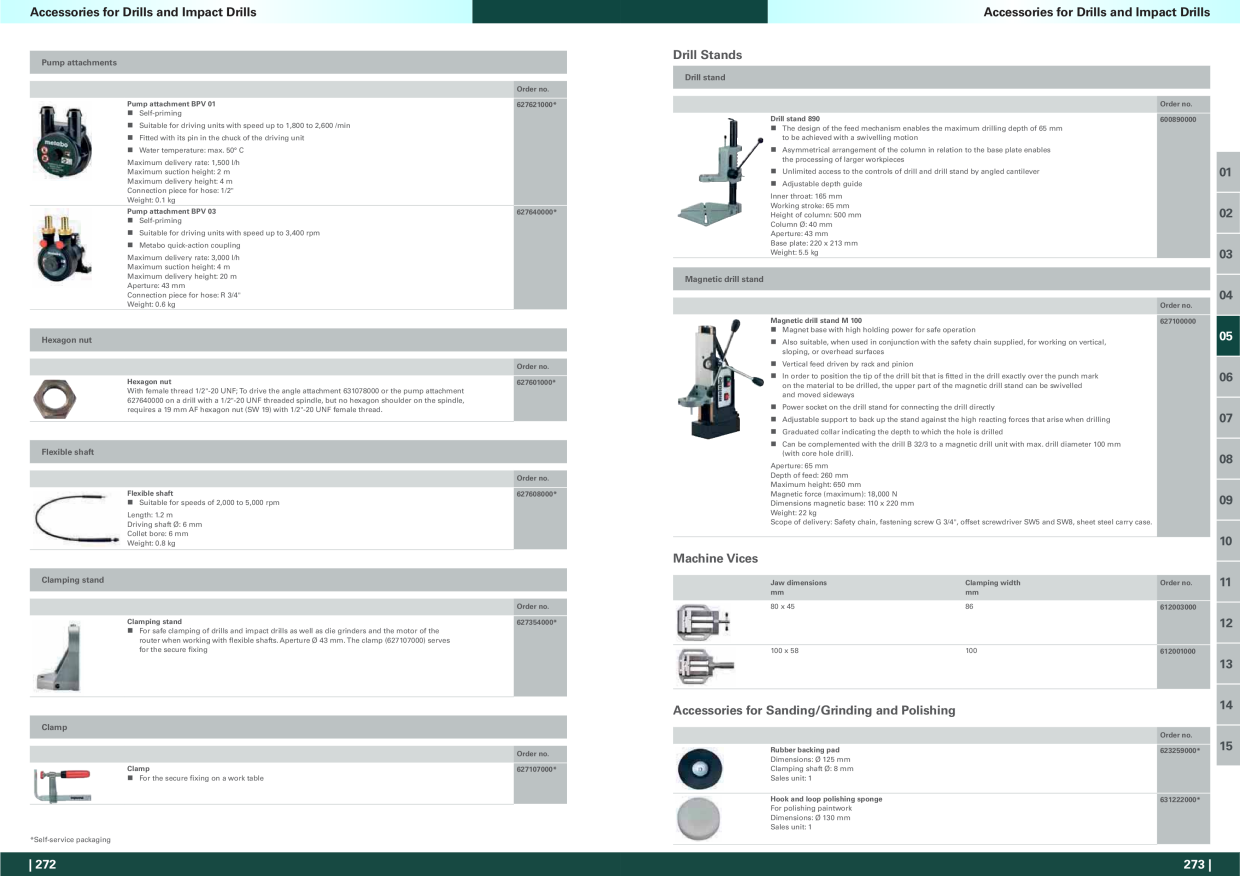Click the Hexagon nut section header

[x=298, y=340]
